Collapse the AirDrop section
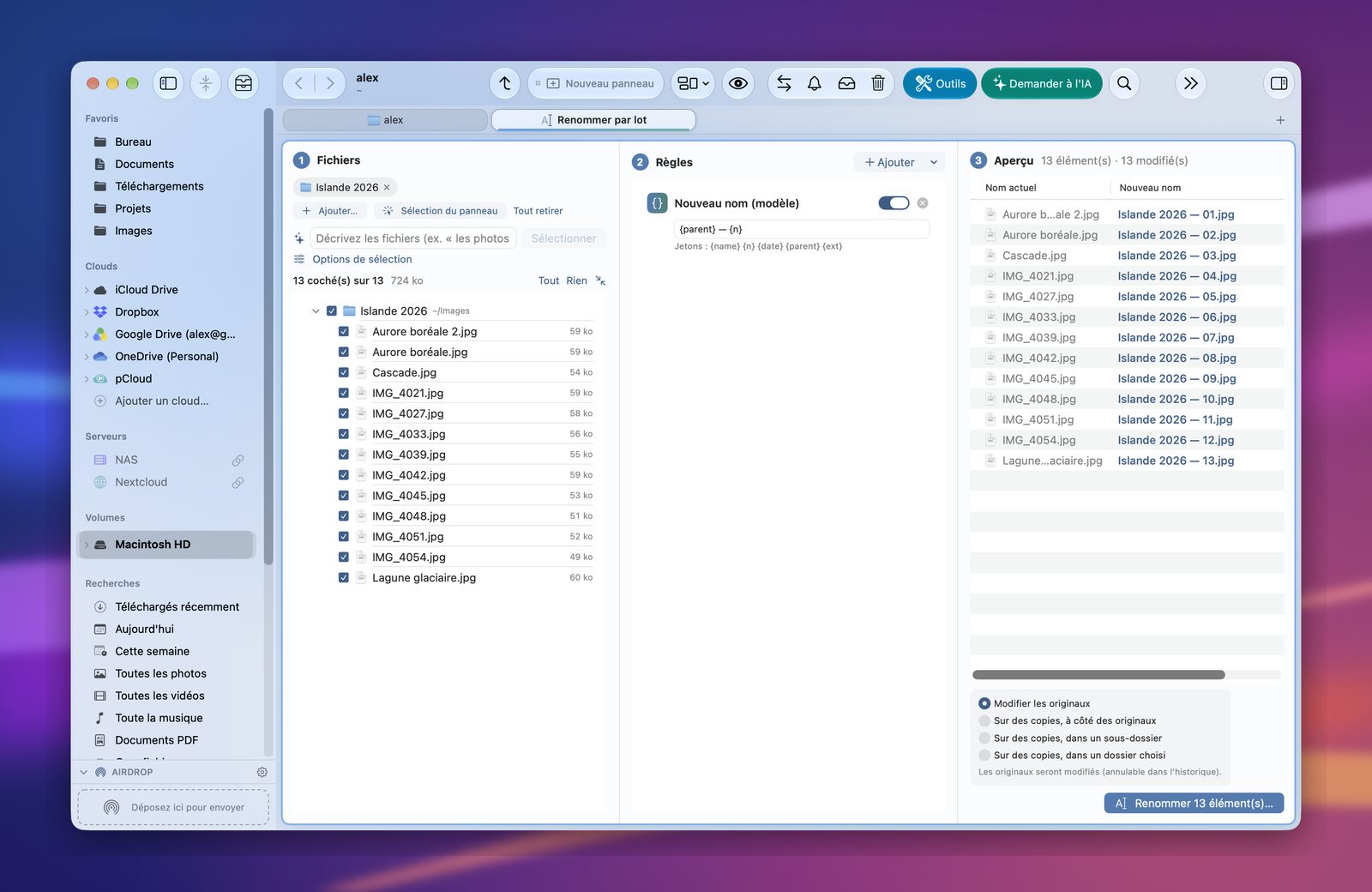The image size is (1372, 892). (x=84, y=772)
